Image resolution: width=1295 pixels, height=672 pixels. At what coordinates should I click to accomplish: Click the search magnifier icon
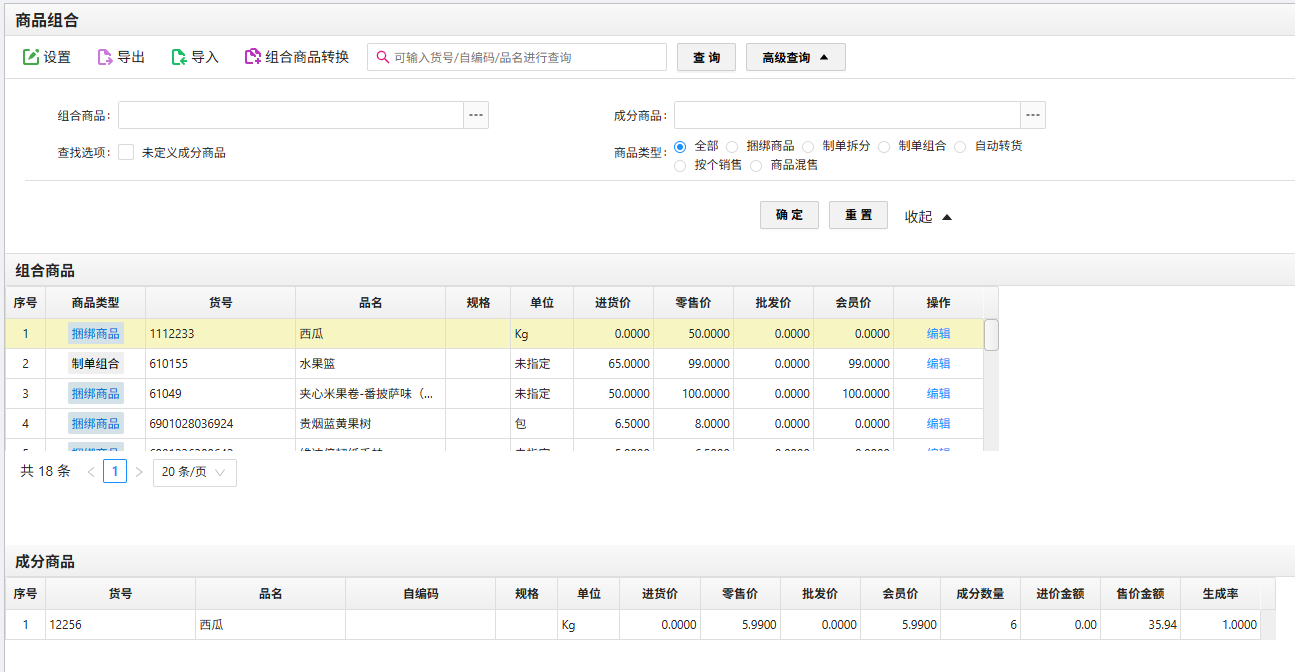(382, 57)
